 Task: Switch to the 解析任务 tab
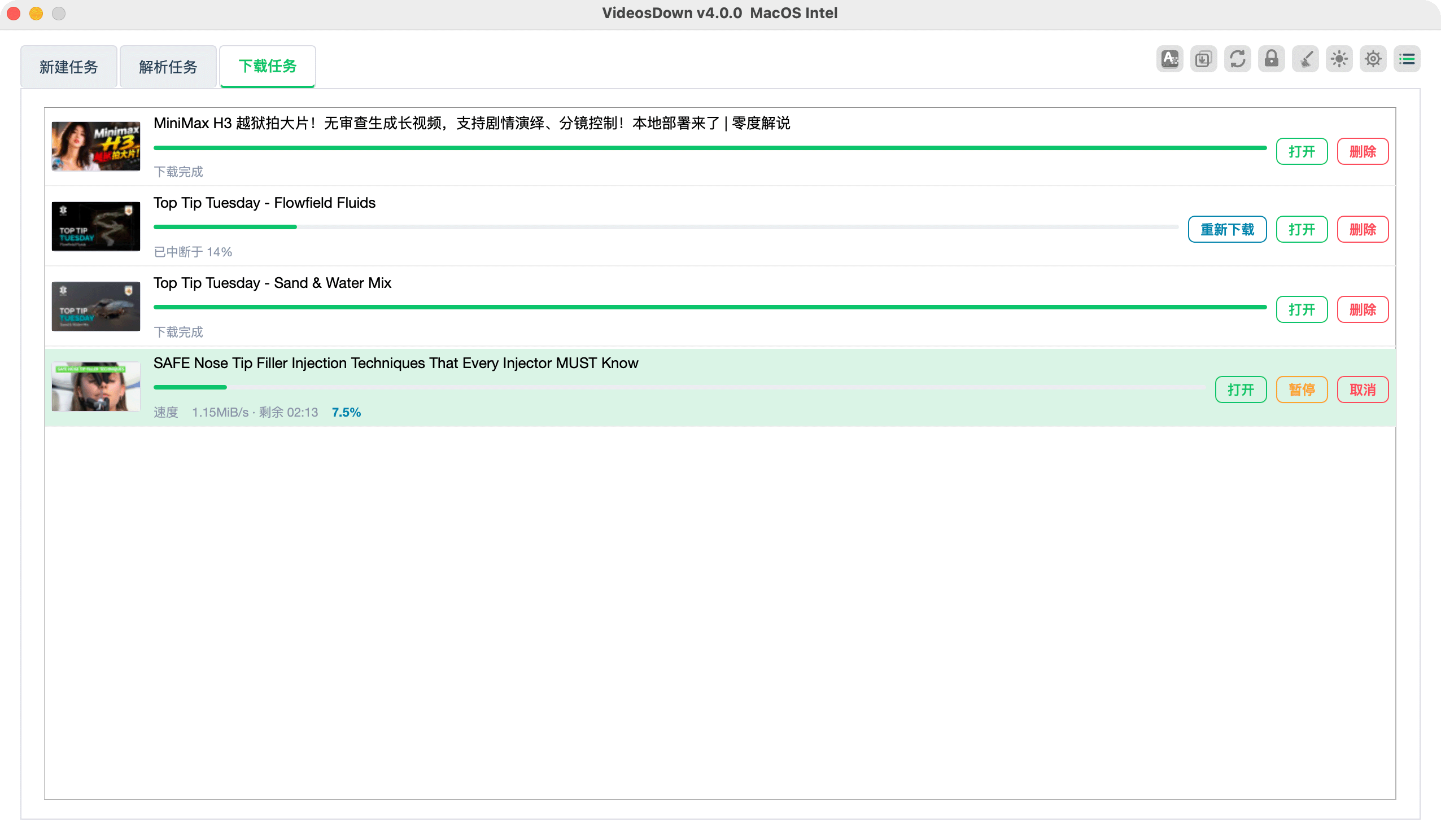click(x=168, y=67)
